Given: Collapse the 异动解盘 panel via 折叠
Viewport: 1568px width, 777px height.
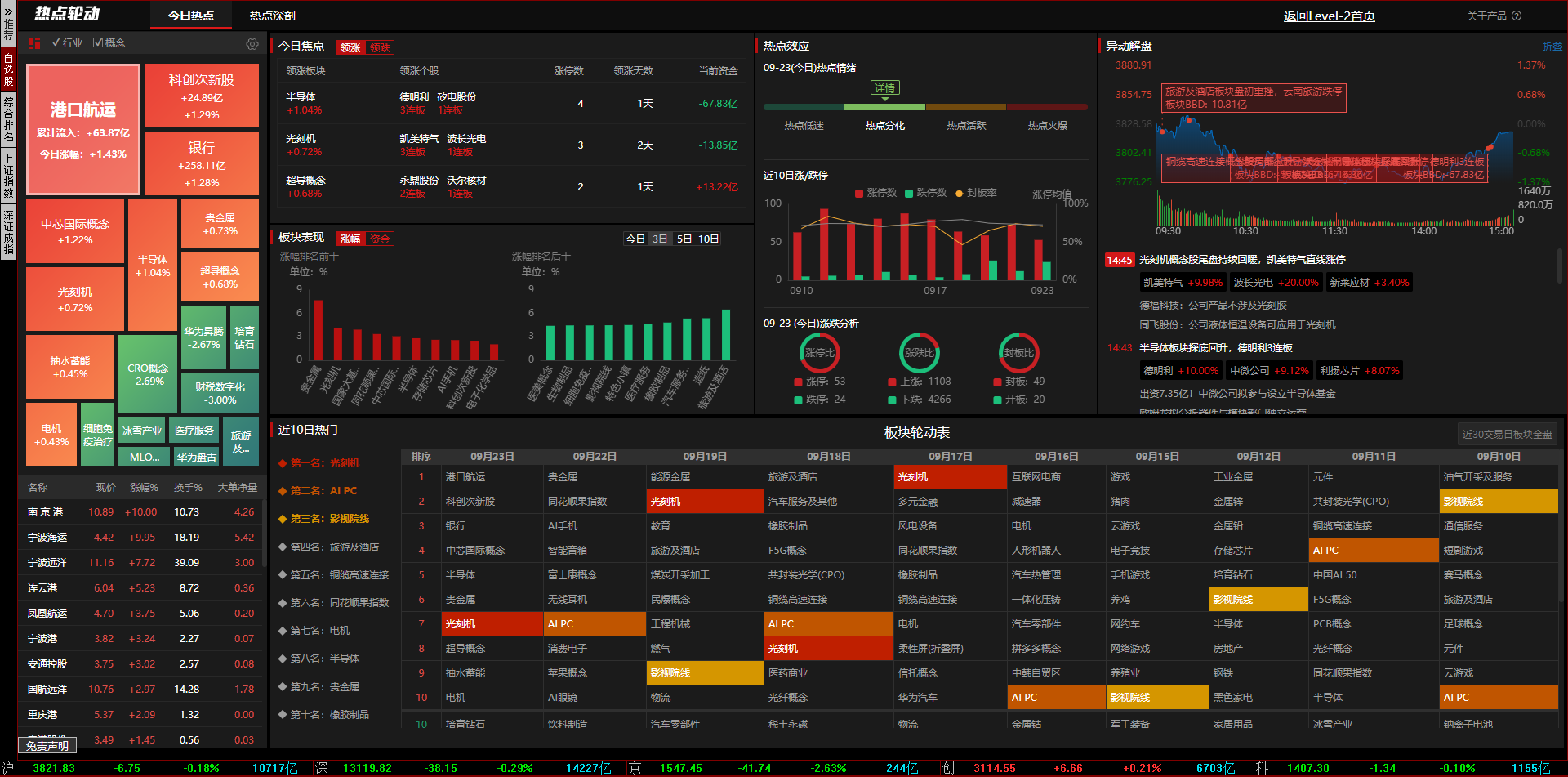Looking at the screenshot, I should [1552, 47].
